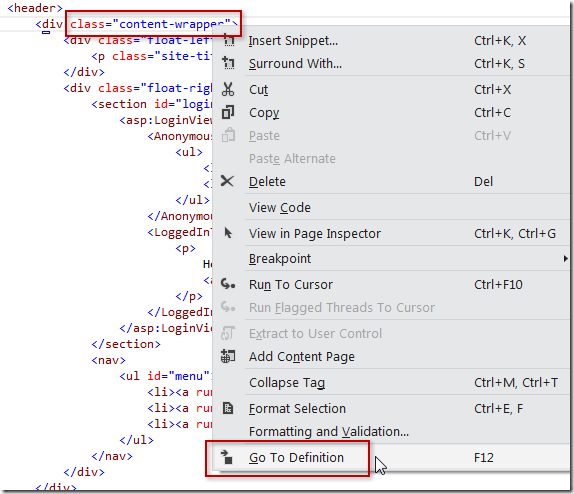Click the Insert Snippet icon

click(x=229, y=40)
